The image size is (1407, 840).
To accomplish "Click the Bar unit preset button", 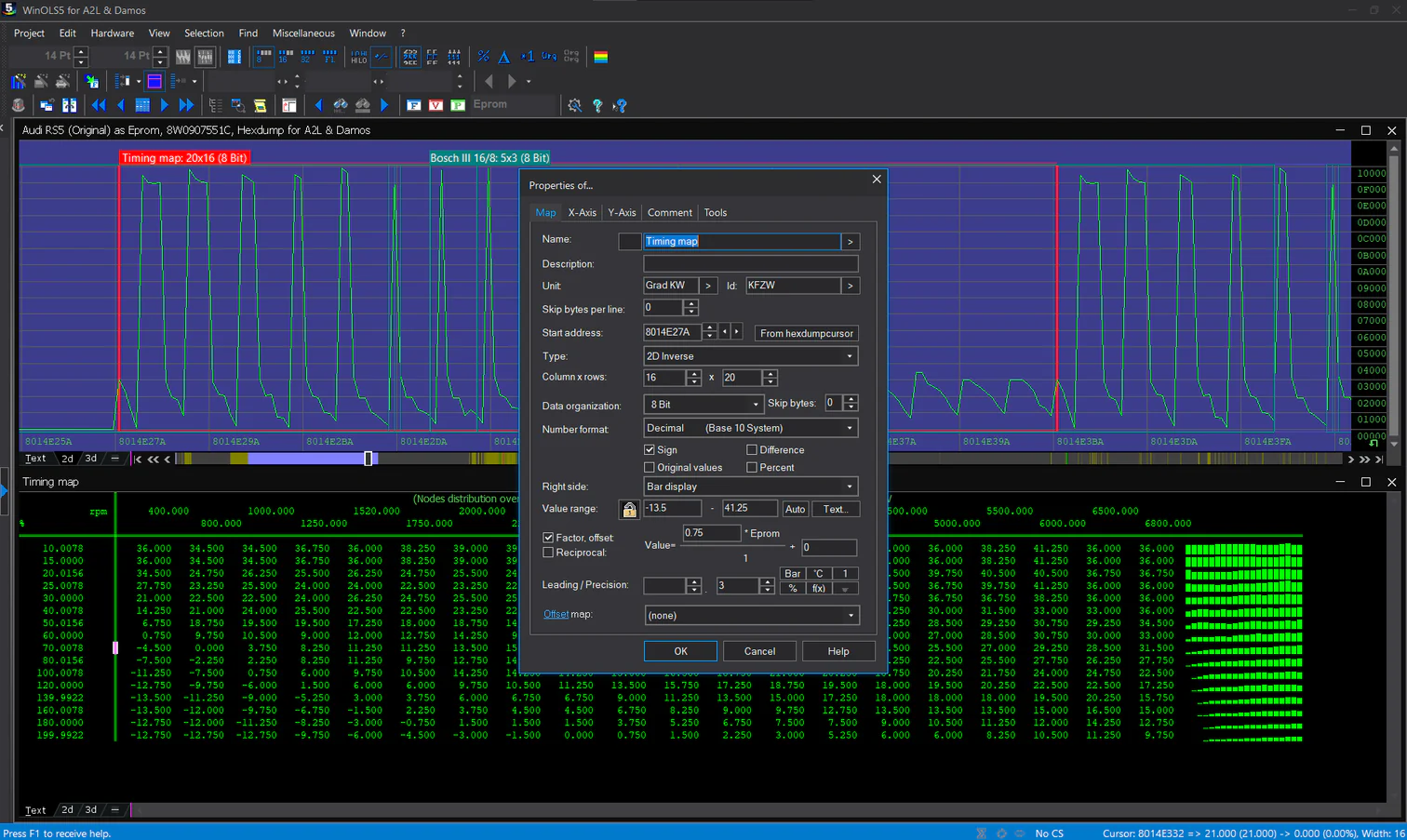I will tap(793, 574).
